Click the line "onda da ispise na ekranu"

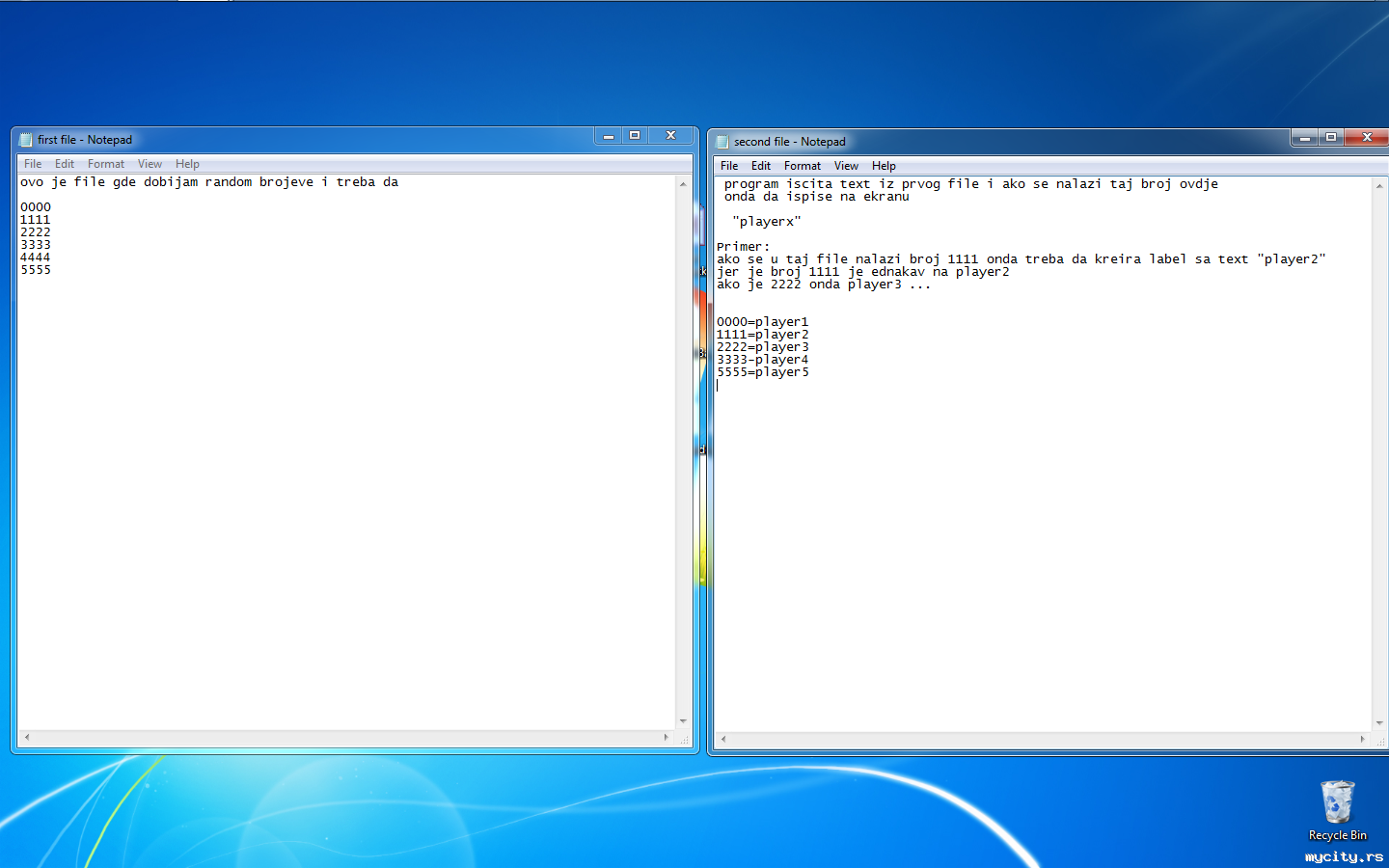(x=817, y=197)
